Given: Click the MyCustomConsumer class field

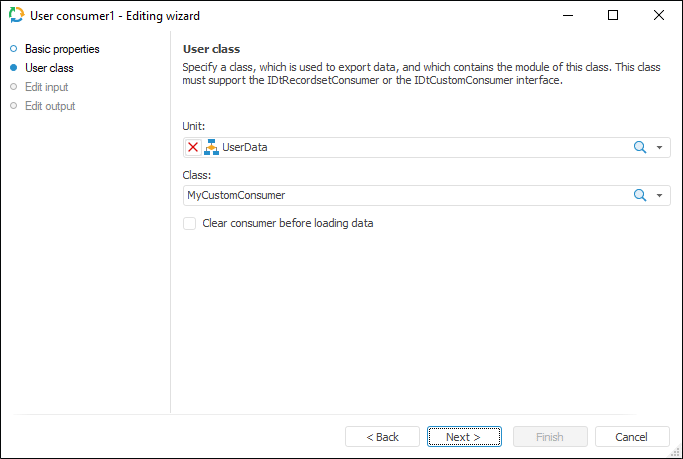Looking at the screenshot, I should (x=400, y=195).
